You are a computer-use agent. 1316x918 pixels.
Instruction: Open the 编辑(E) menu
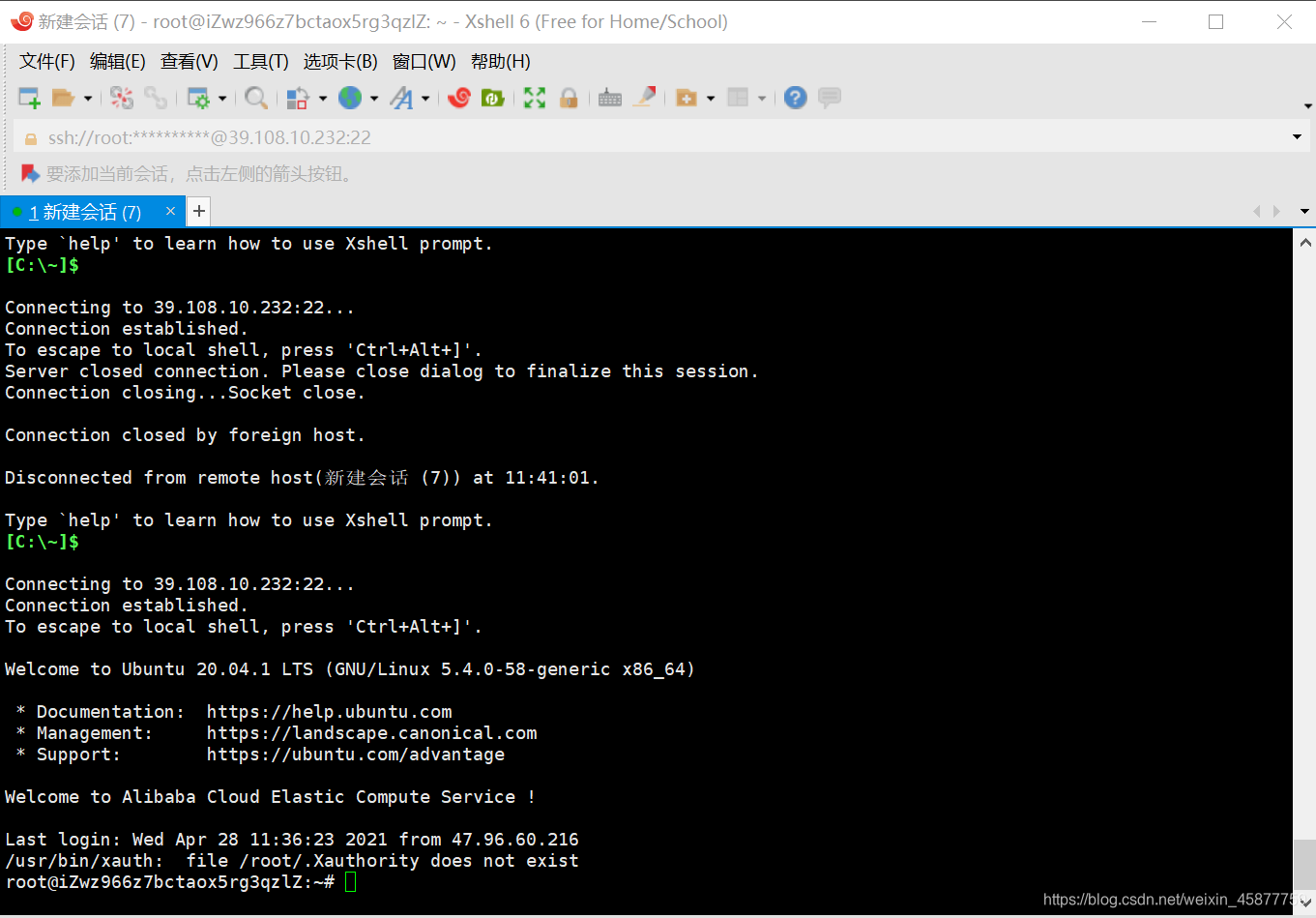(118, 62)
